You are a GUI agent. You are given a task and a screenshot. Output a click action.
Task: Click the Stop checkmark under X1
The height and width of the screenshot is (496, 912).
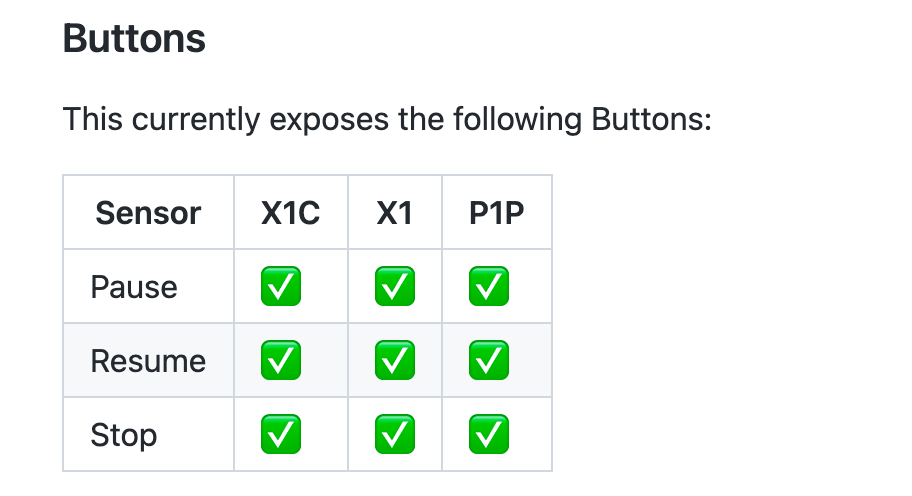[x=395, y=434]
